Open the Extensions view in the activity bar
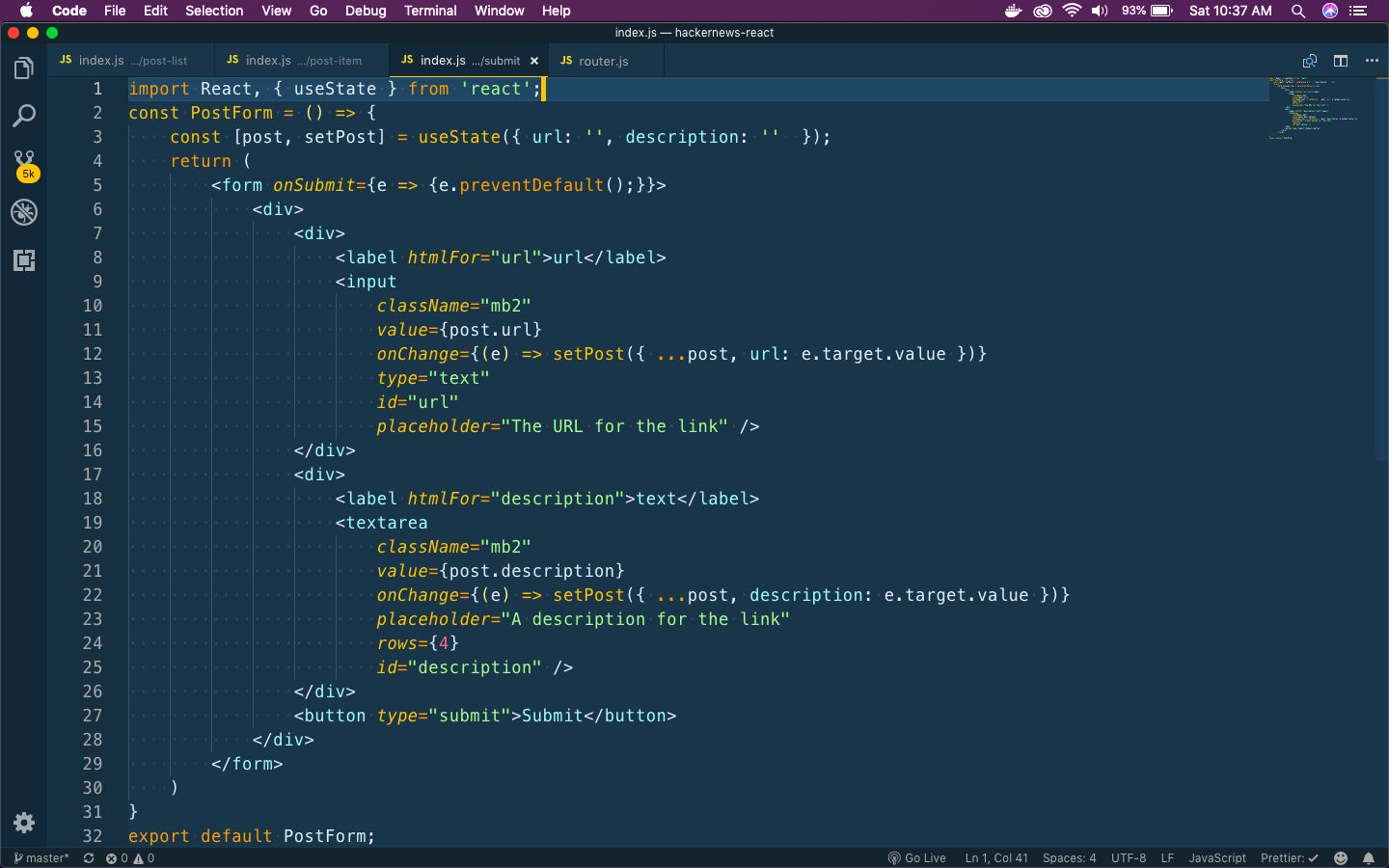The height and width of the screenshot is (868, 1389). 24,260
